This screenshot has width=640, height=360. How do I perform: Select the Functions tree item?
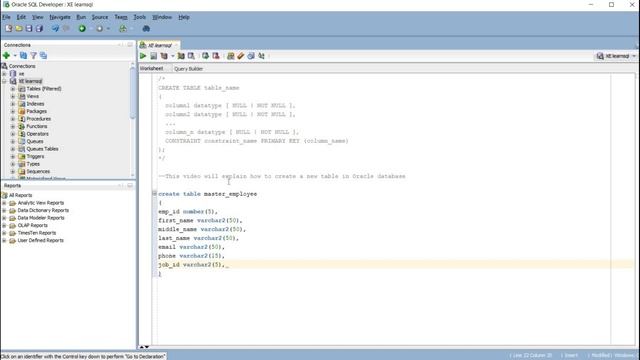click(x=37, y=127)
